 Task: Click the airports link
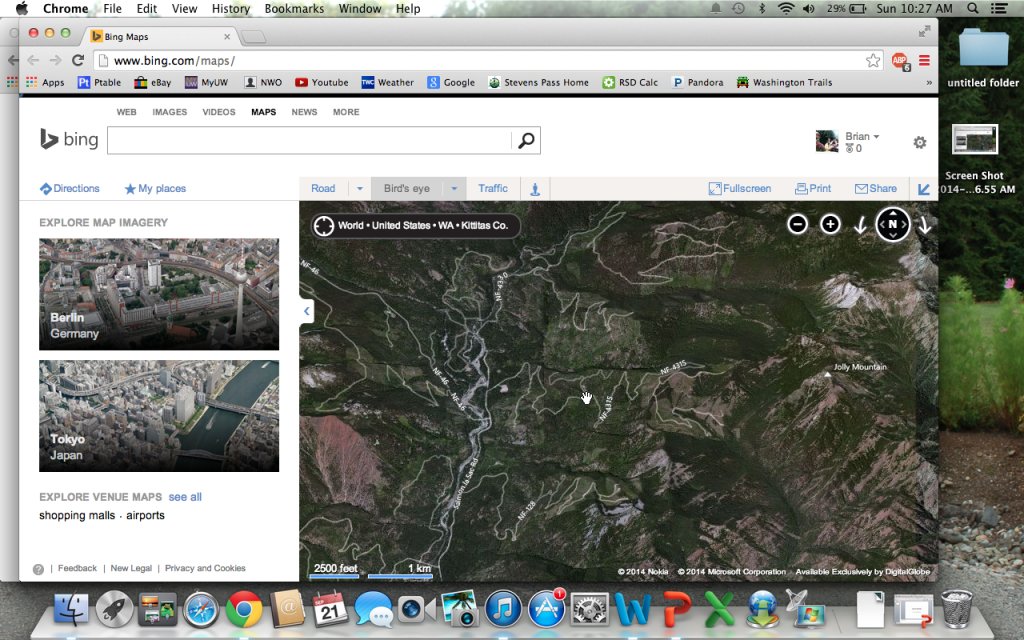coord(145,515)
